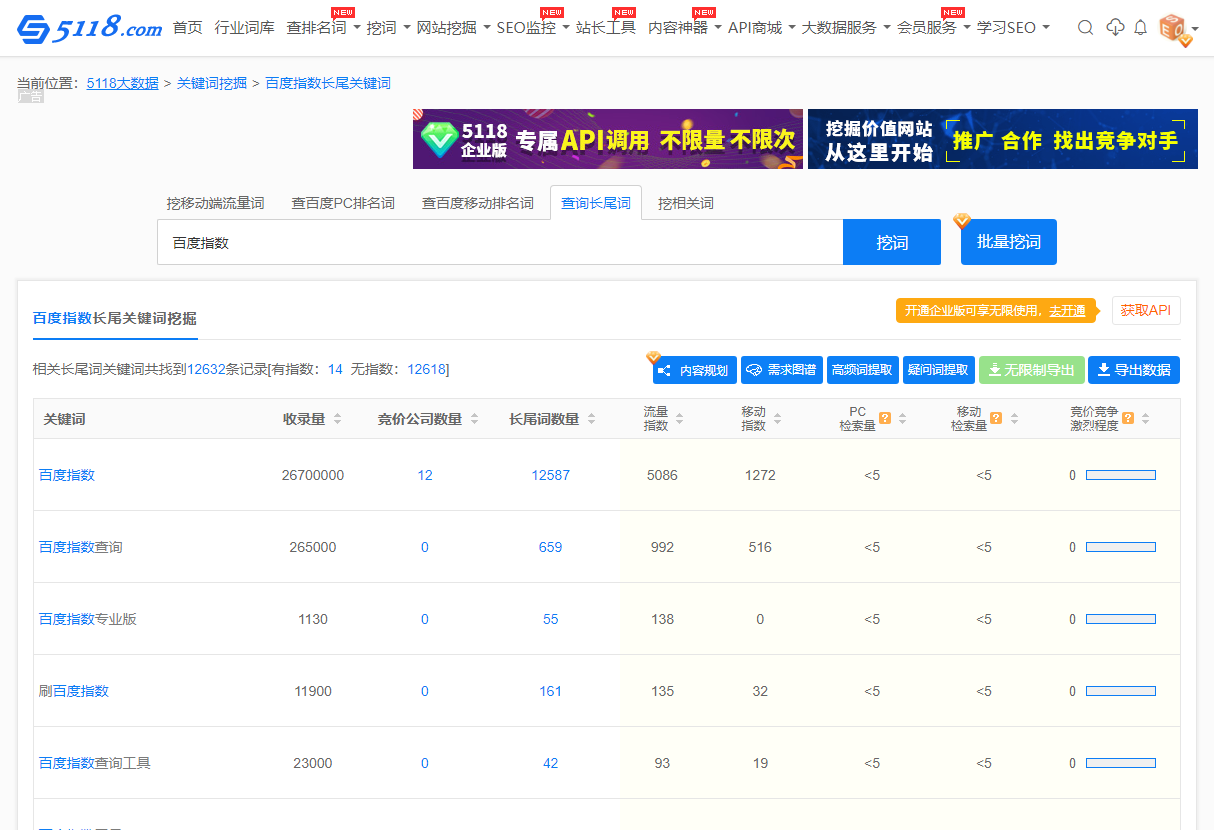
Task: Open 行业词库 in the top navigation
Action: [x=245, y=28]
